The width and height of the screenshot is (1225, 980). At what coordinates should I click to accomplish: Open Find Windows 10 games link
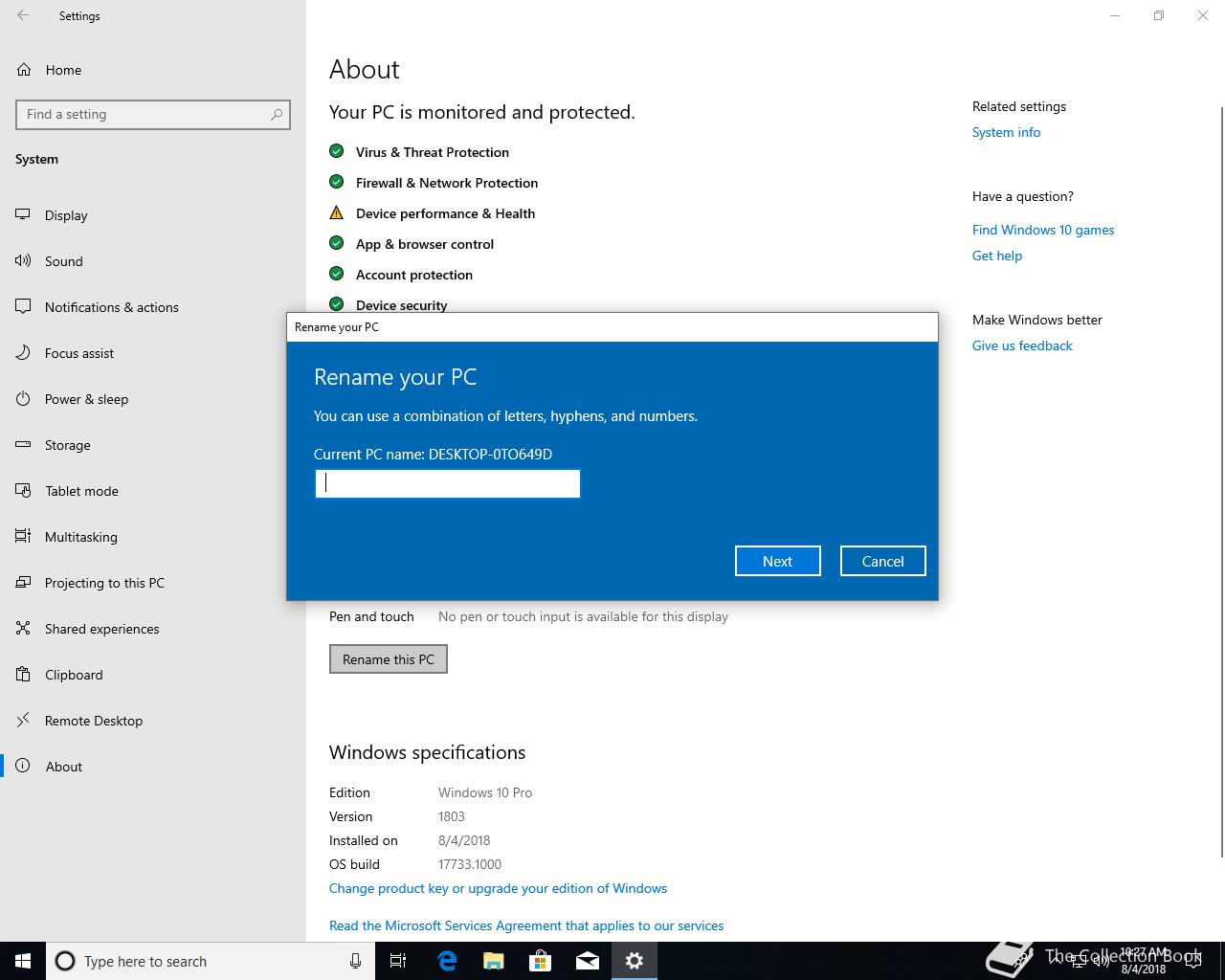[x=1043, y=230]
